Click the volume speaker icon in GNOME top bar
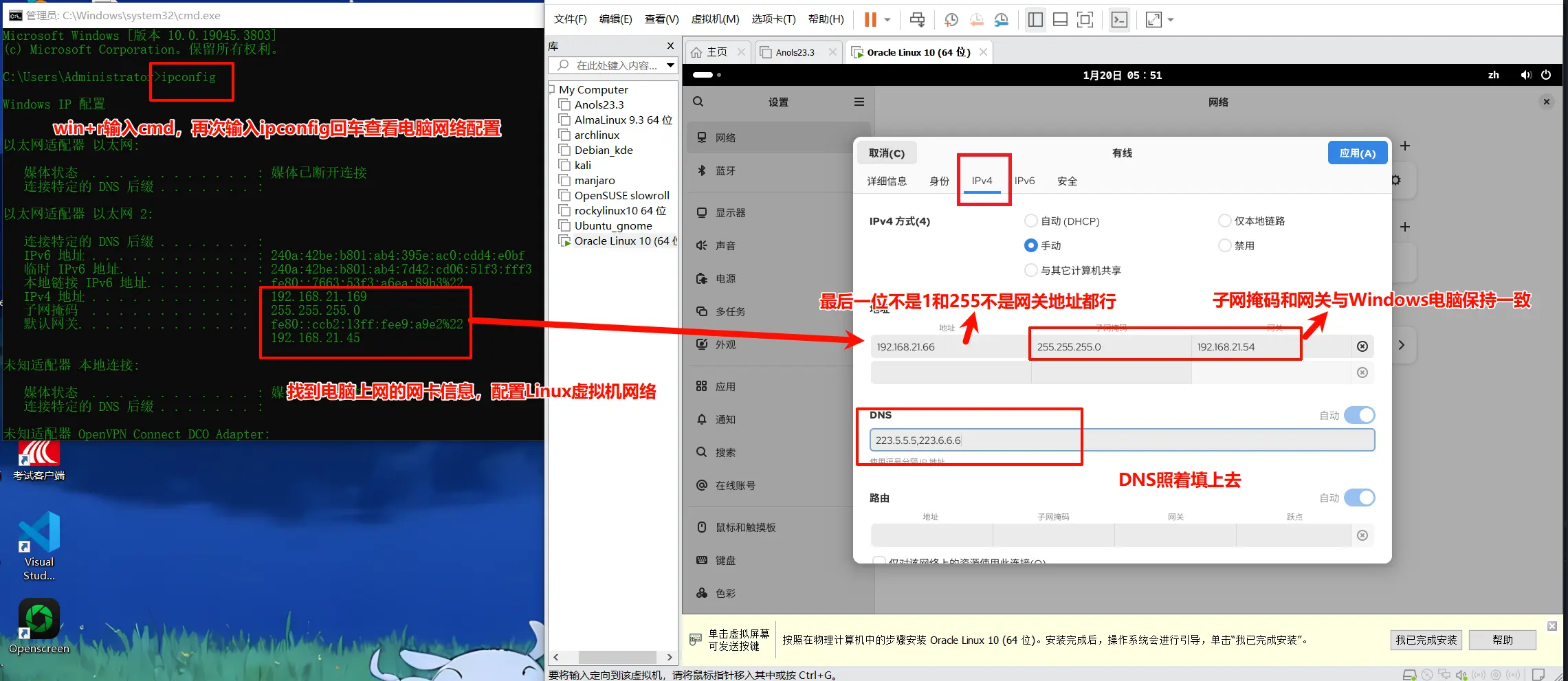This screenshot has width=1568, height=681. coord(1525,75)
